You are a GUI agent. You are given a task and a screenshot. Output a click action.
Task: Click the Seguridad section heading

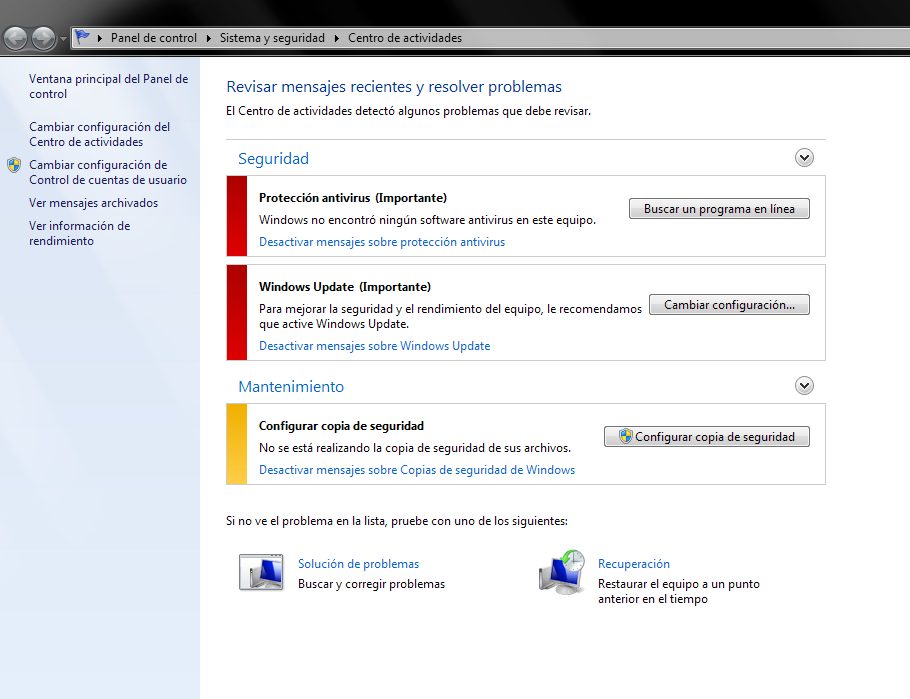273,158
